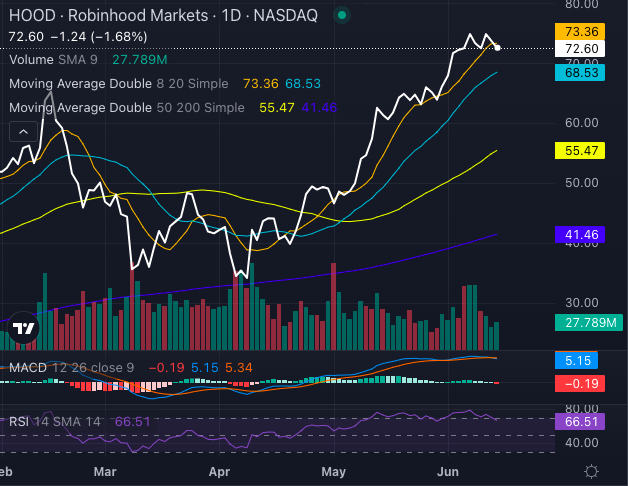
Task: Click the MACD 12 26 close 9 legend
Action: [72, 367]
